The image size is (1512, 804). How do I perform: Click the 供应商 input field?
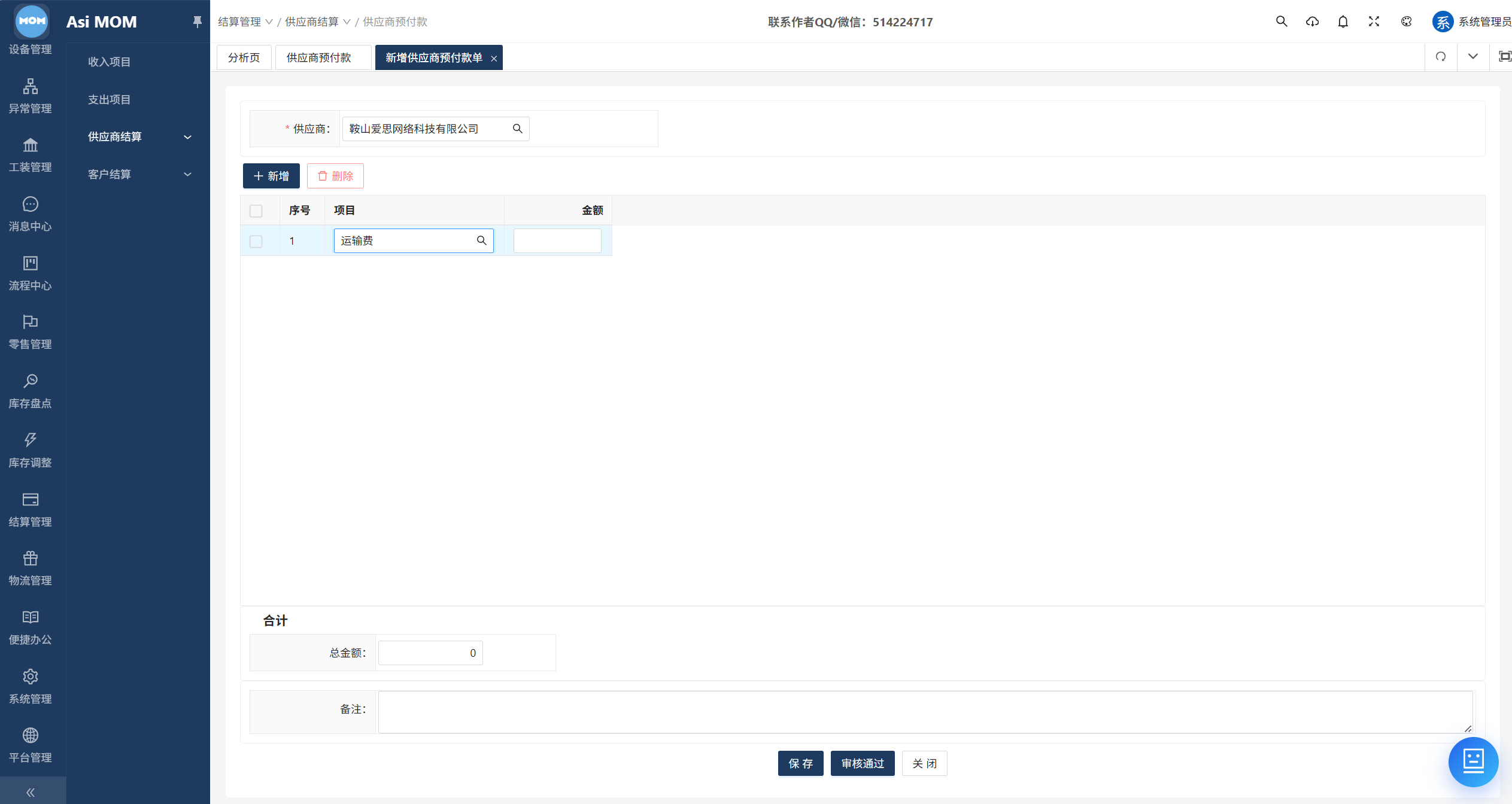pos(436,129)
